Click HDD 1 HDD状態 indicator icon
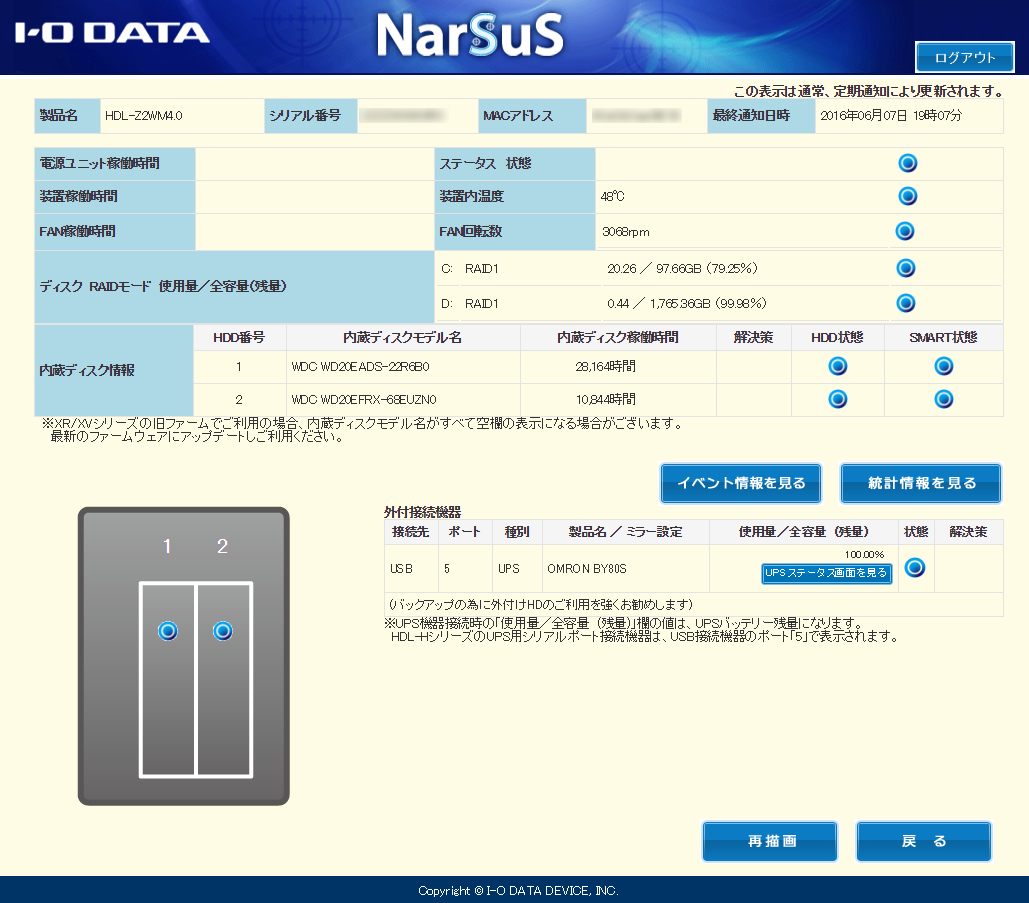Image resolution: width=1029 pixels, height=903 pixels. pyautogui.click(x=838, y=366)
